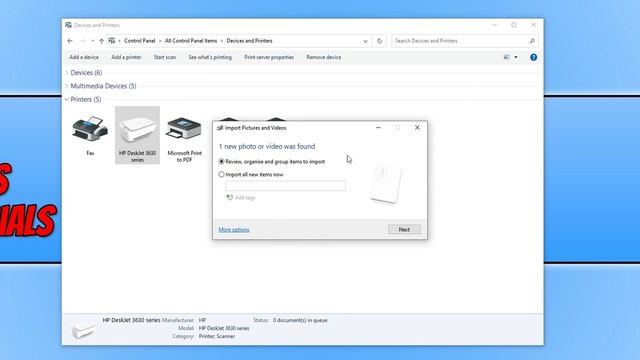The image size is (640, 360).
Task: Open the view options dropdown arrow
Action: pyautogui.click(x=516, y=57)
